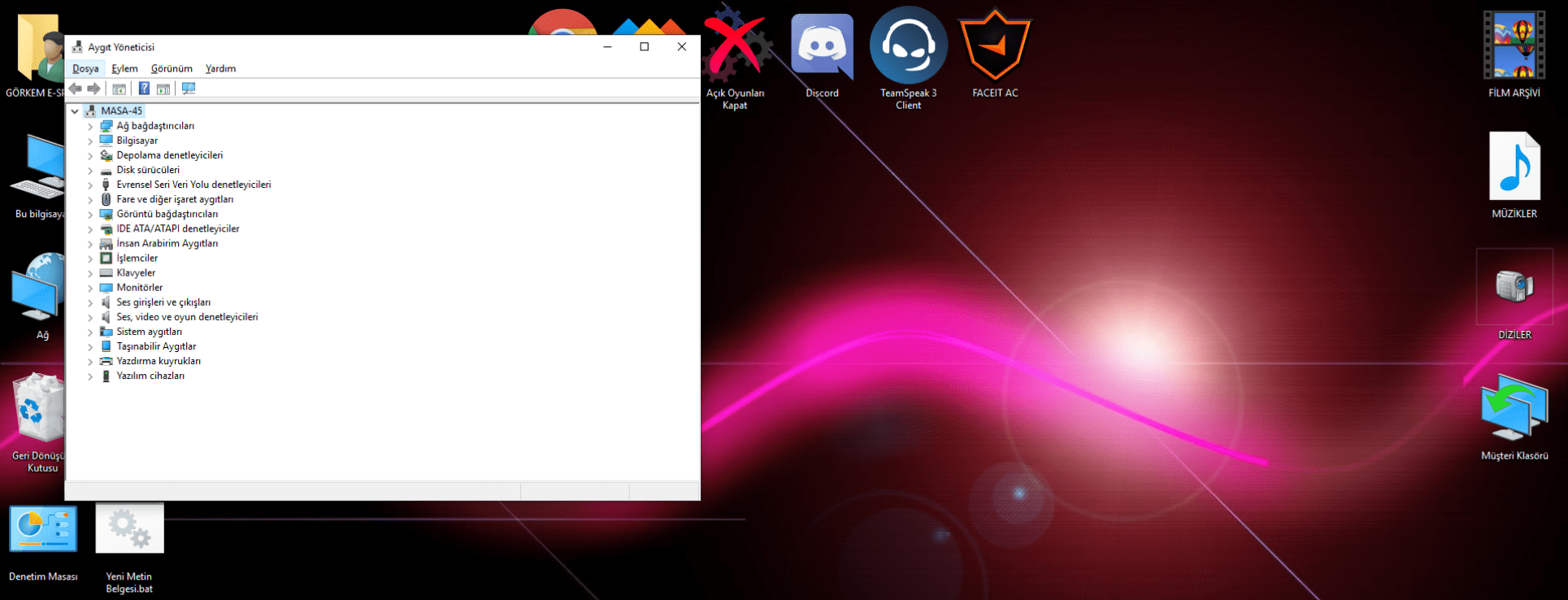Screen dimensions: 1568x600
Task: Select the Sistem aygıtları icon
Action: pos(106,331)
